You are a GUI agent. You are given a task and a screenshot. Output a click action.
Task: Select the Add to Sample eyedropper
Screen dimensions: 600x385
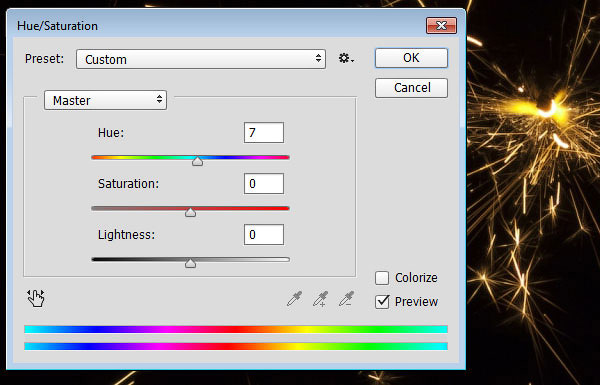320,299
